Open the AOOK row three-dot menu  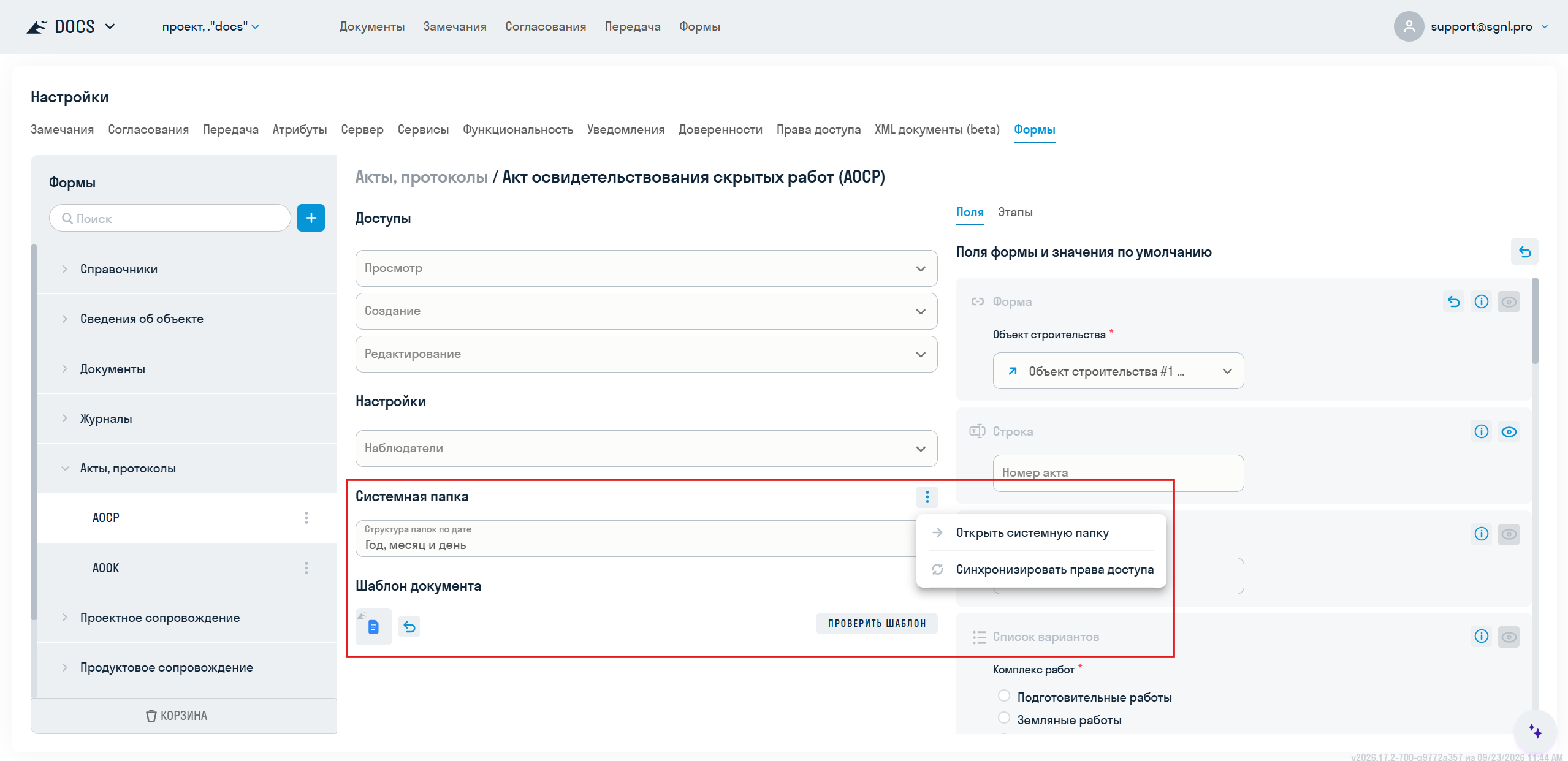(x=306, y=568)
